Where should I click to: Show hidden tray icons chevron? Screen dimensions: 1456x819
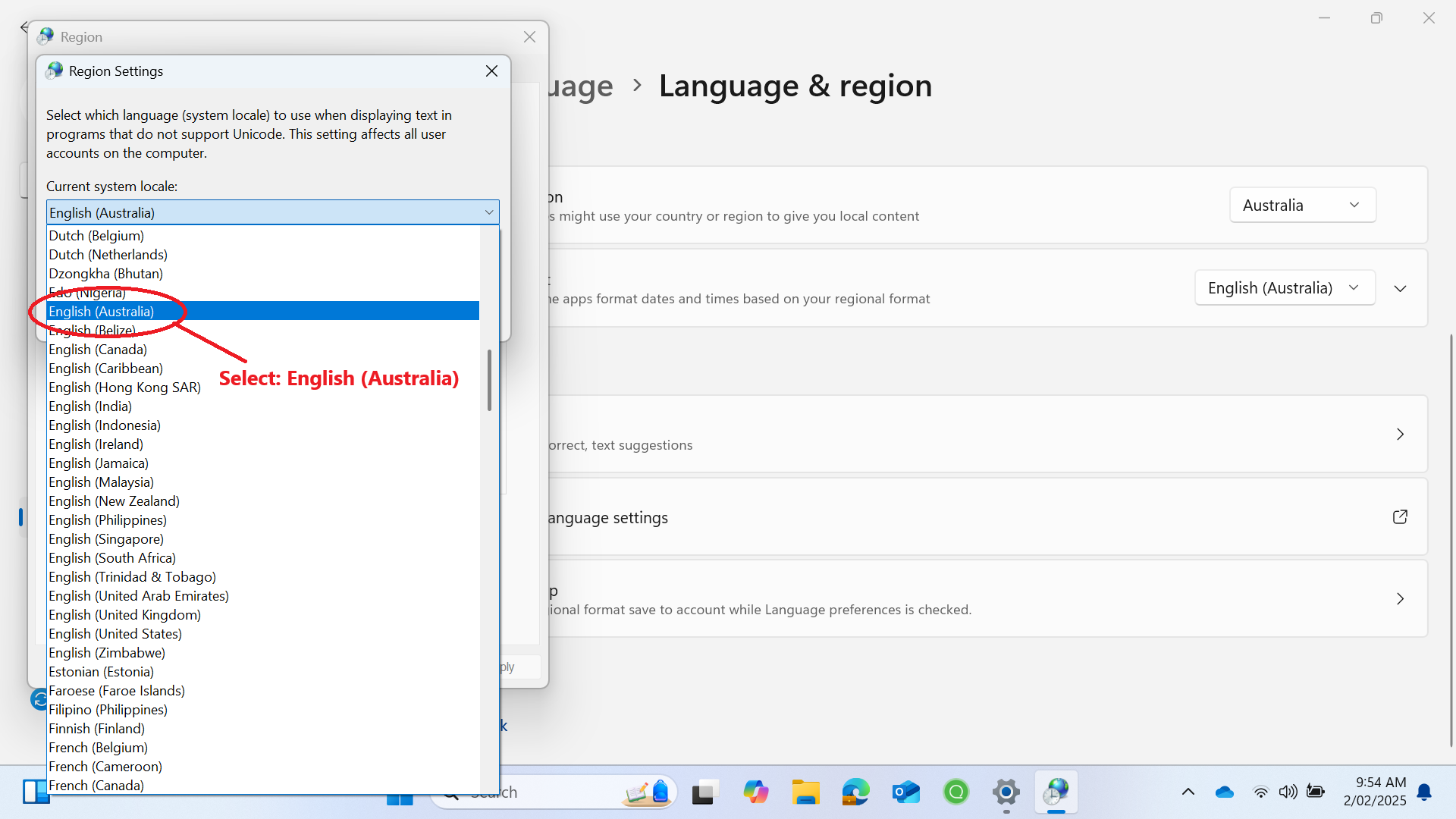pyautogui.click(x=1188, y=792)
